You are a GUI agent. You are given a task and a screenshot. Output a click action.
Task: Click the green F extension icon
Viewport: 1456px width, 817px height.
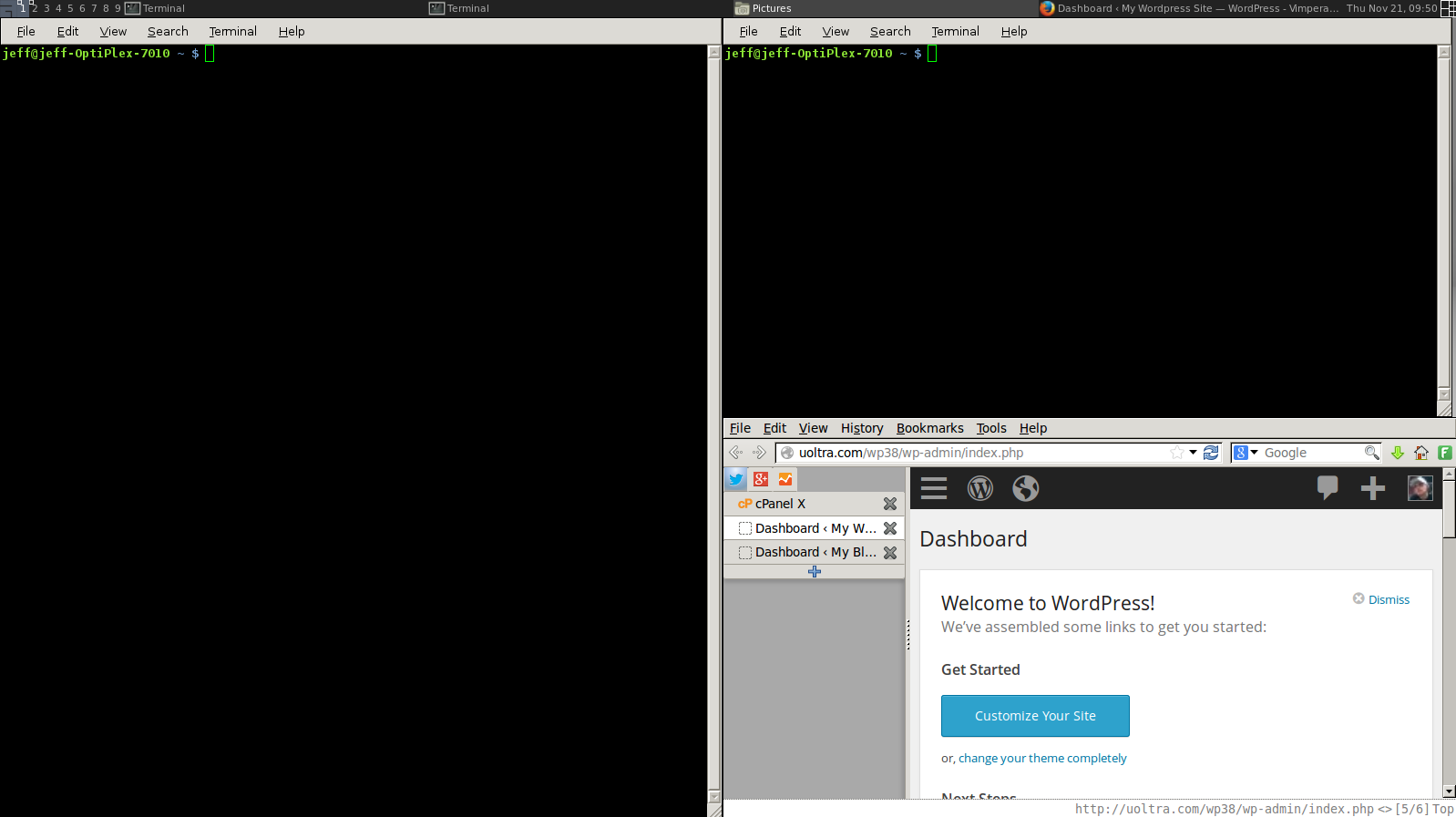pos(1445,453)
